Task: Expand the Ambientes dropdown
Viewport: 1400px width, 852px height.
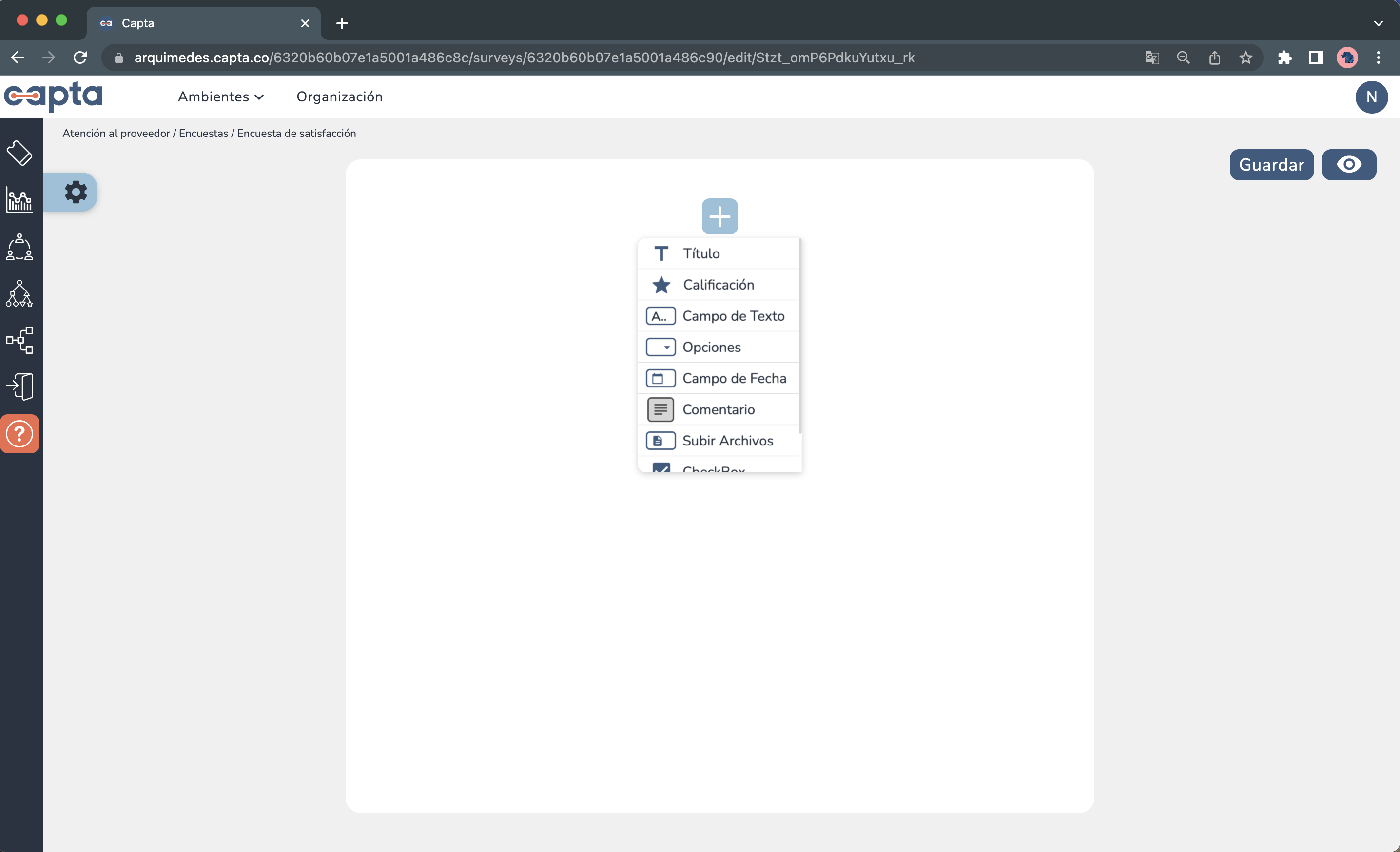Action: point(221,97)
